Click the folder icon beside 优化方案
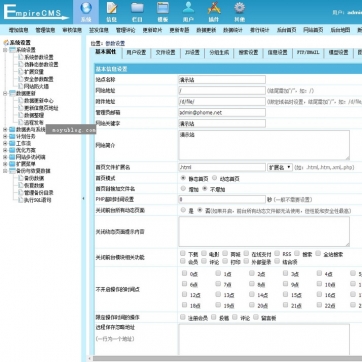 click(x=12, y=150)
